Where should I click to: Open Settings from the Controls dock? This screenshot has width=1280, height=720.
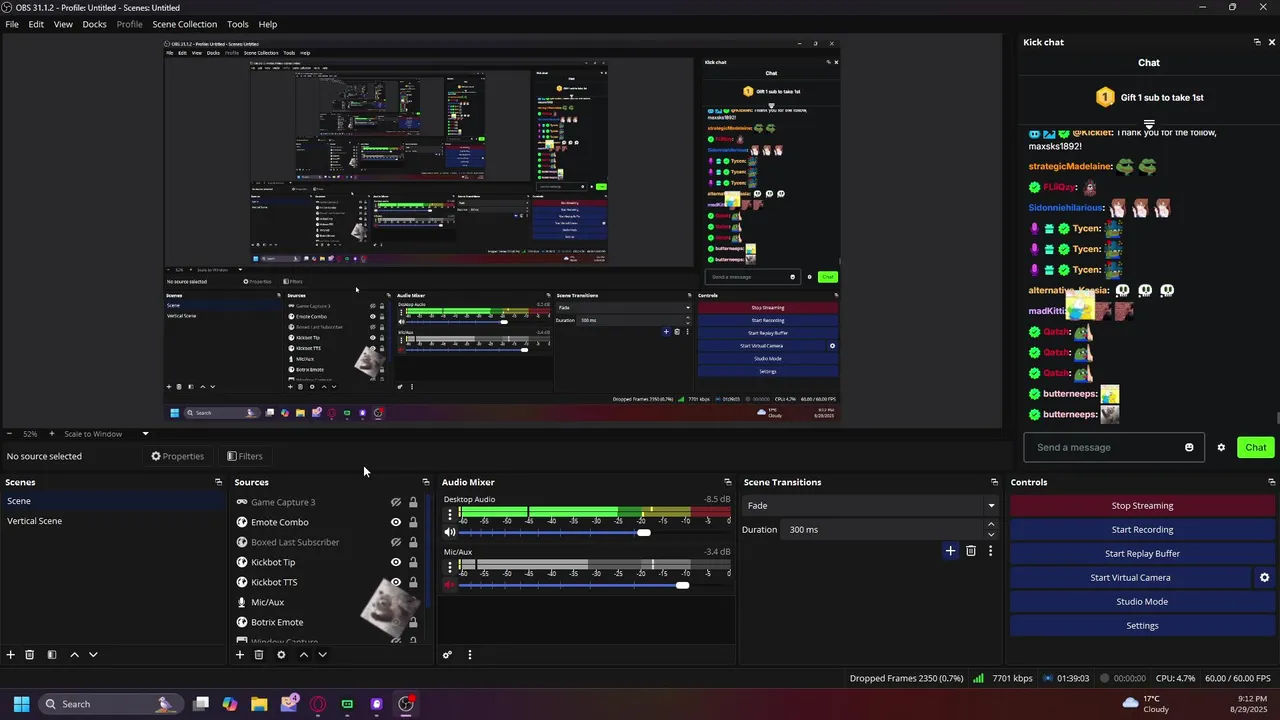click(x=1142, y=626)
